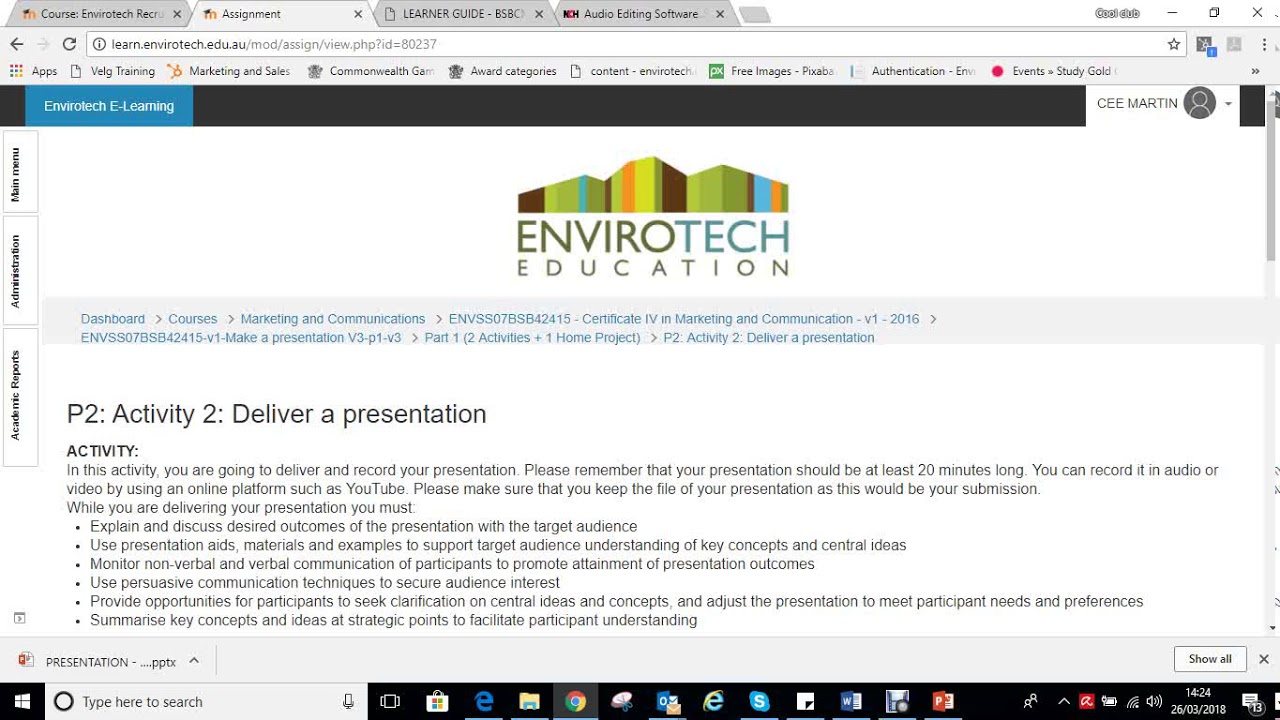Activate the Cortana microphone
1280x720 pixels.
(x=348, y=701)
